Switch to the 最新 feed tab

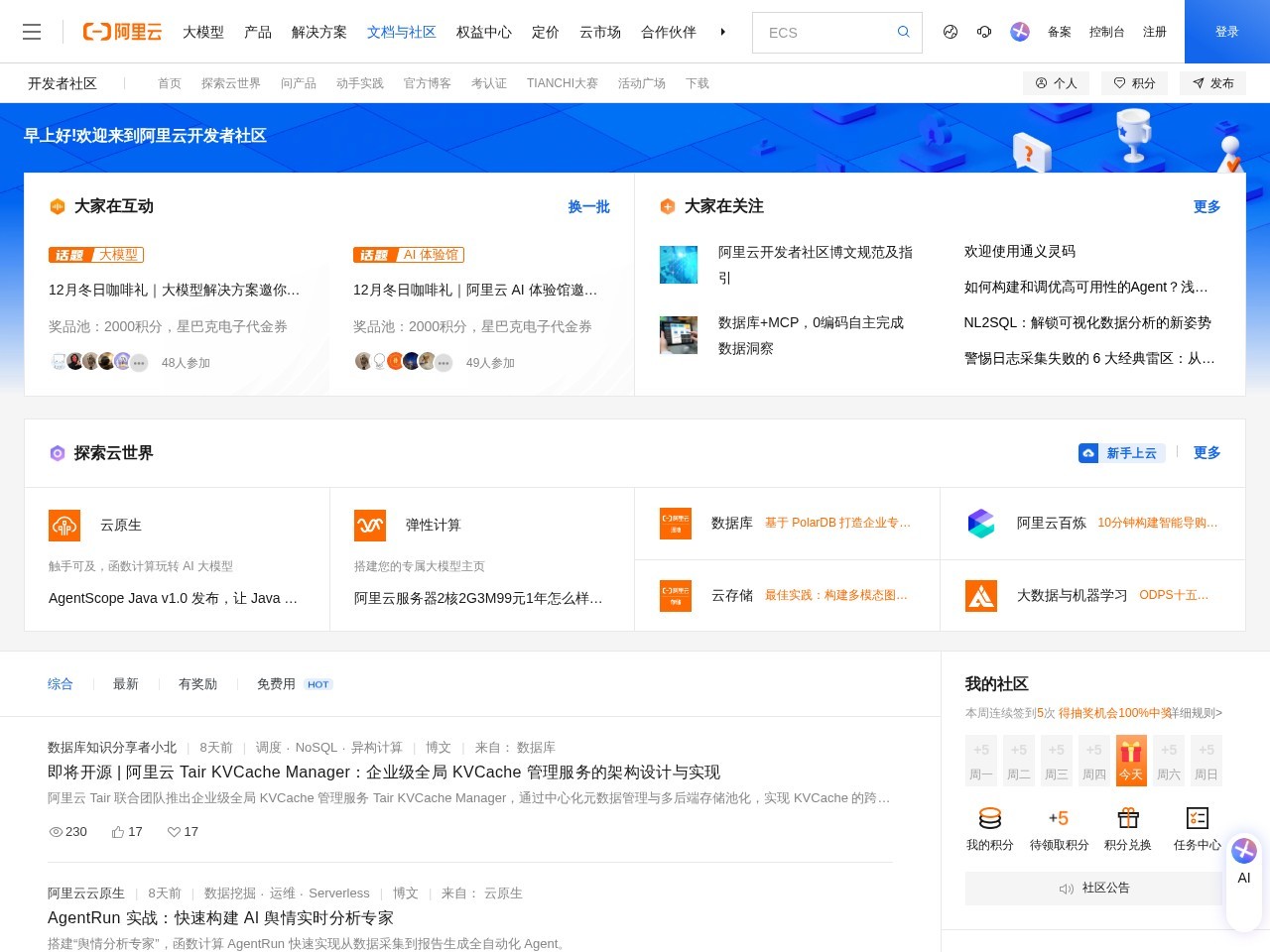point(126,684)
